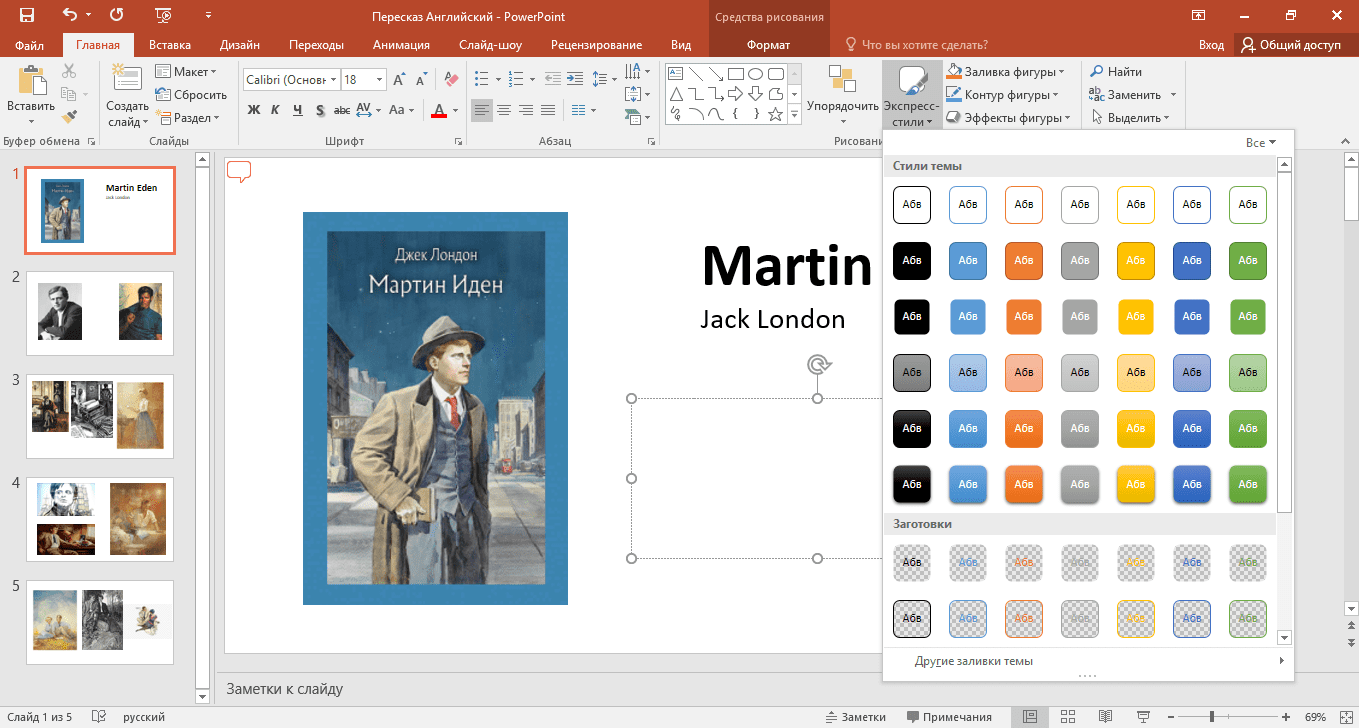Screen dimensions: 1359x728
Task: Toggle underline Ч formatting
Action: click(x=298, y=110)
